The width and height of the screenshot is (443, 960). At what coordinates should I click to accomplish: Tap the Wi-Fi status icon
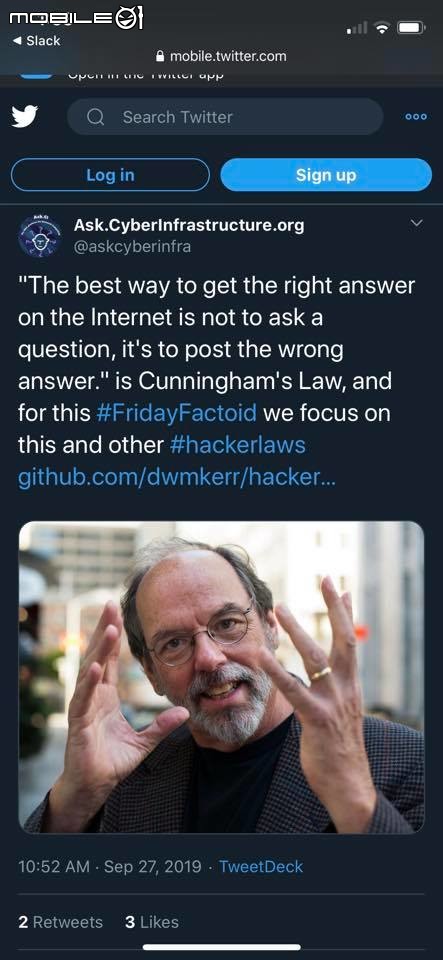coord(382,28)
